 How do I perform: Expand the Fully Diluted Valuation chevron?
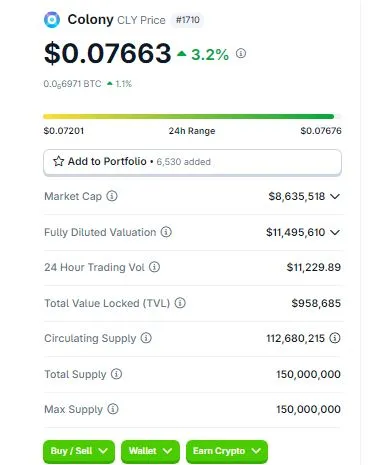click(335, 232)
